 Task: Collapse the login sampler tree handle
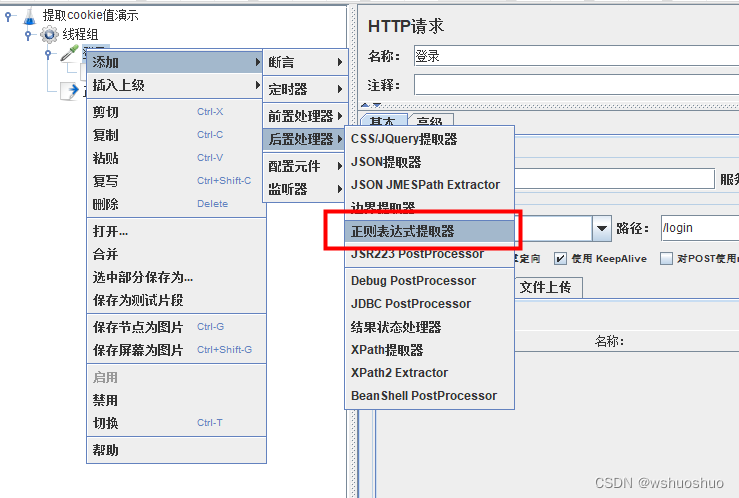(x=48, y=54)
